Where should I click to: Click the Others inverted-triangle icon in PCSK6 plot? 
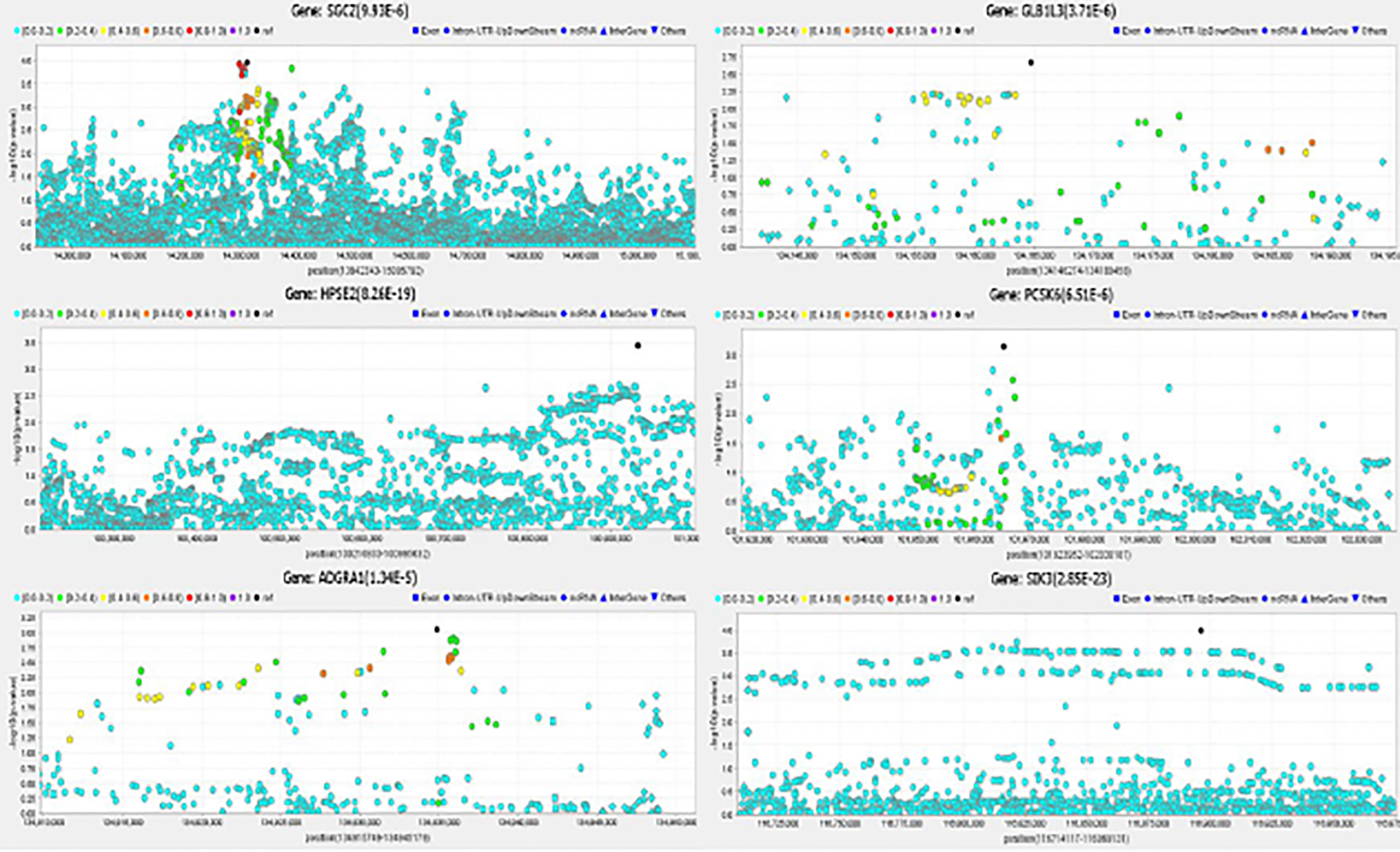click(1355, 313)
